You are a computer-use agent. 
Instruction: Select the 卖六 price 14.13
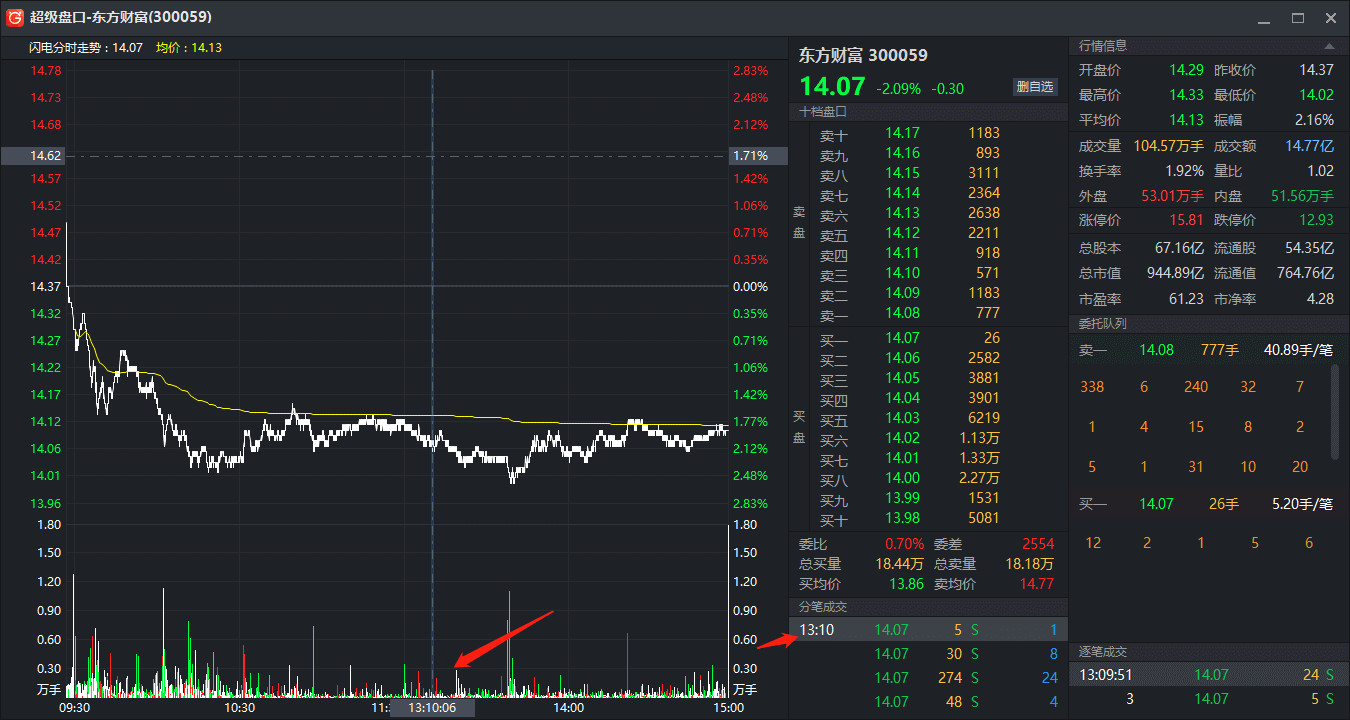(902, 213)
